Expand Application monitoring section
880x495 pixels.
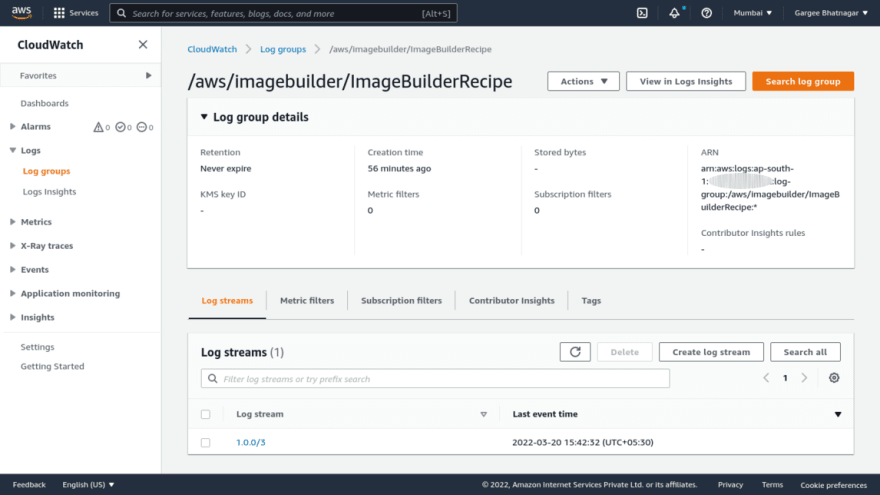click(x=12, y=293)
